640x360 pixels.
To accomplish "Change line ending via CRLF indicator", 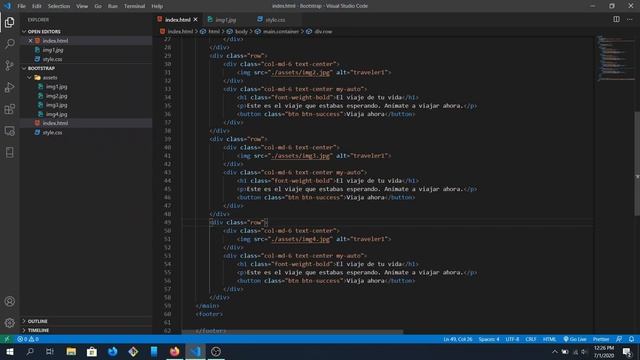I will click(531, 339).
